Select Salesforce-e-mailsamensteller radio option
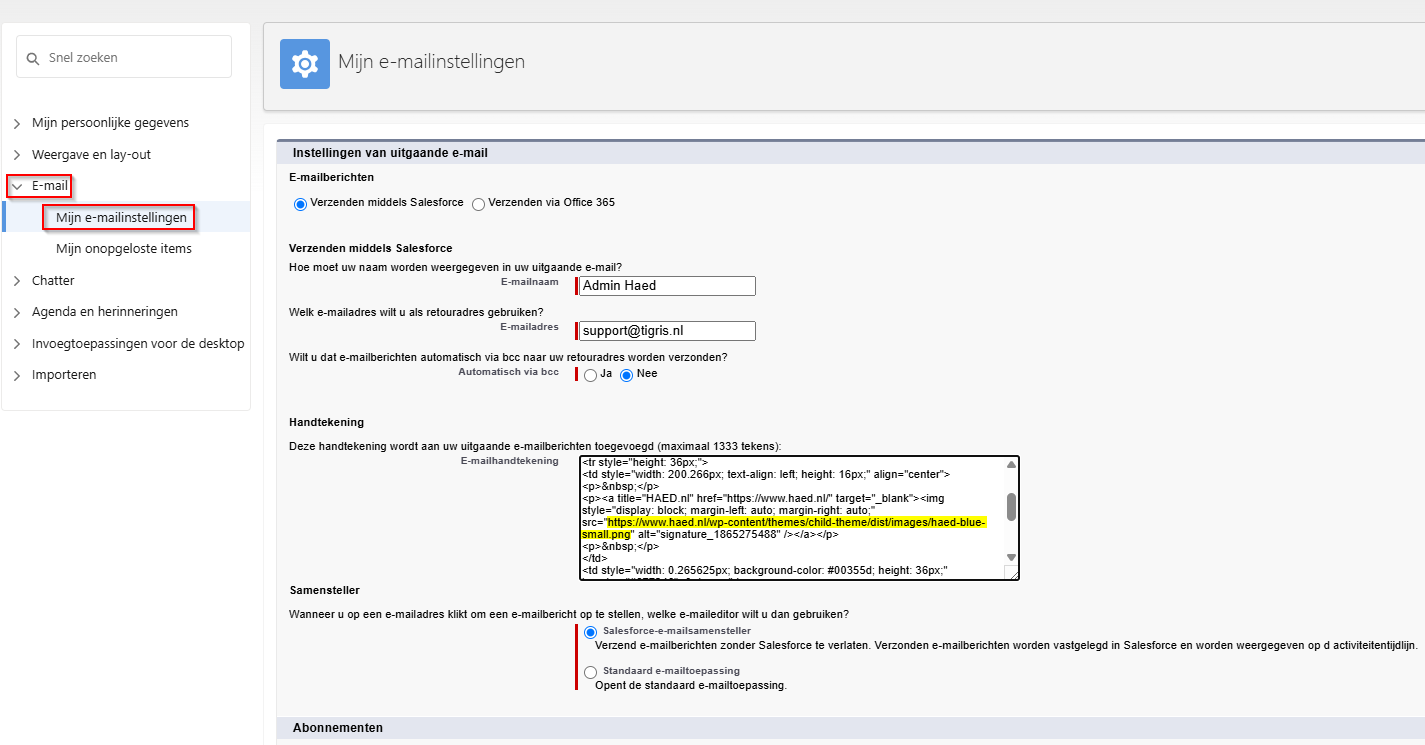 pyautogui.click(x=590, y=632)
